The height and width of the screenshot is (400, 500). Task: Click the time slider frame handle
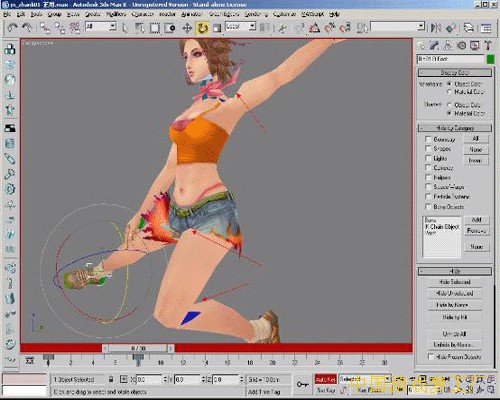click(x=138, y=348)
